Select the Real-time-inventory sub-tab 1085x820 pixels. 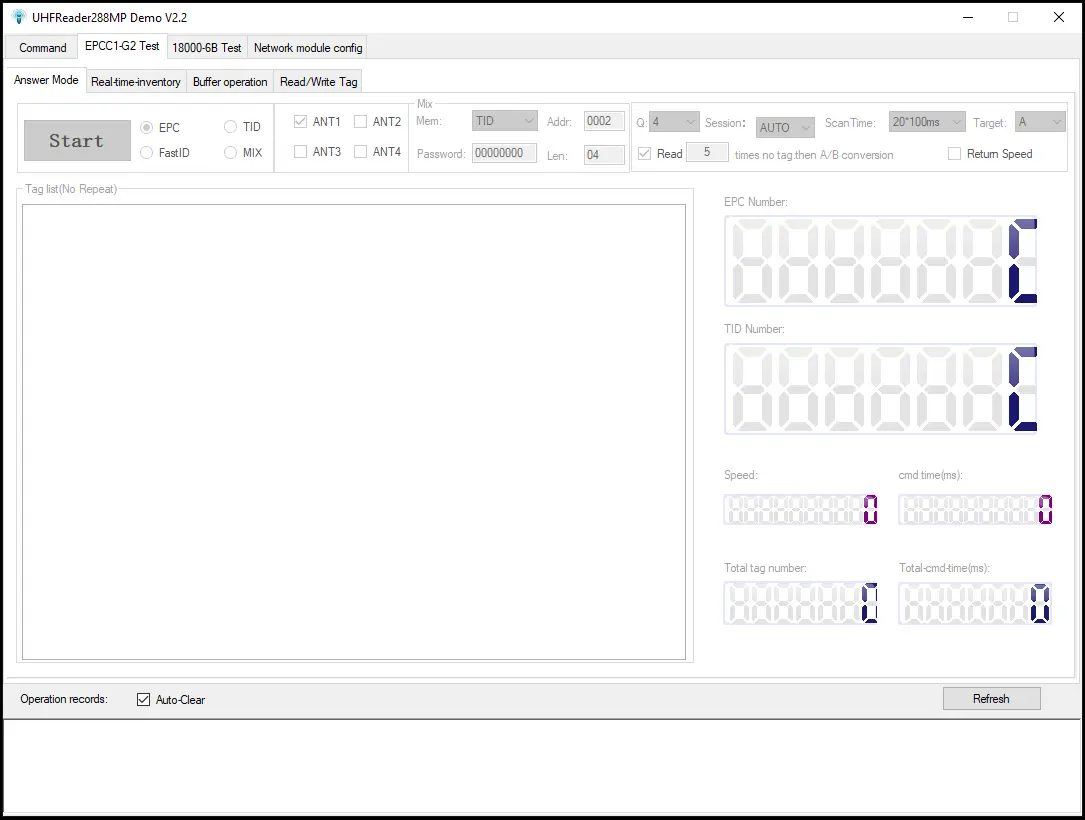coord(136,82)
